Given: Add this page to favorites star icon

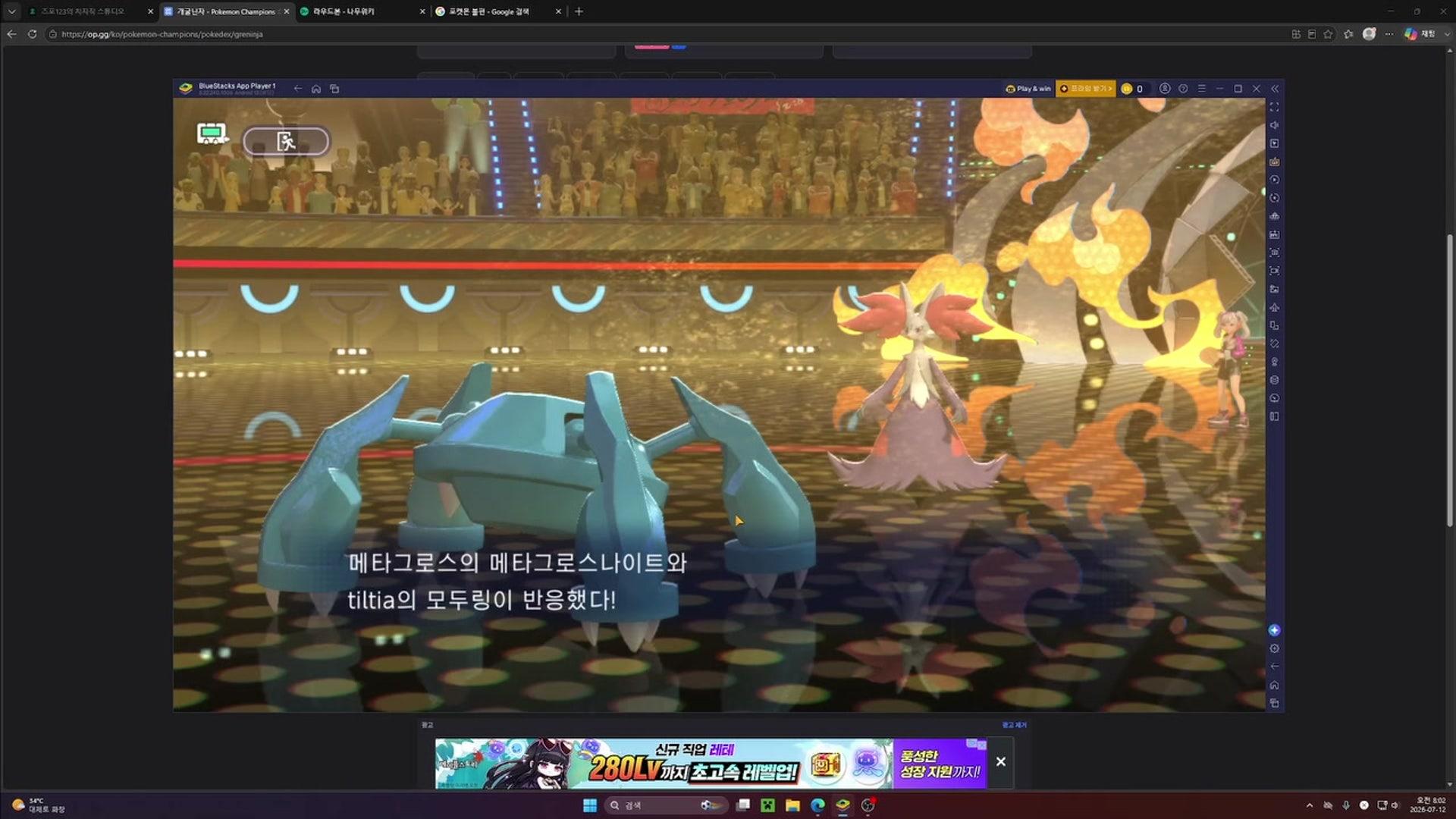Looking at the screenshot, I should [x=1328, y=34].
